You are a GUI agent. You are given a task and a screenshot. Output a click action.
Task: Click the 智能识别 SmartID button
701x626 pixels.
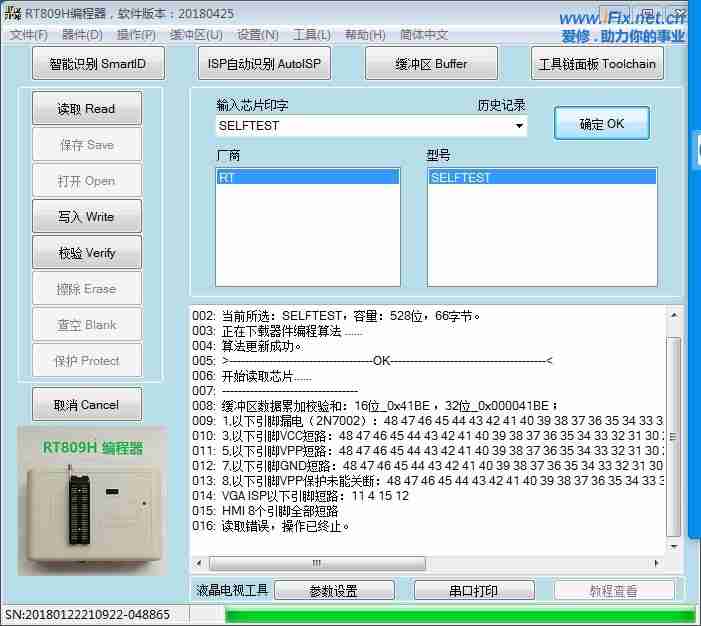click(x=98, y=63)
